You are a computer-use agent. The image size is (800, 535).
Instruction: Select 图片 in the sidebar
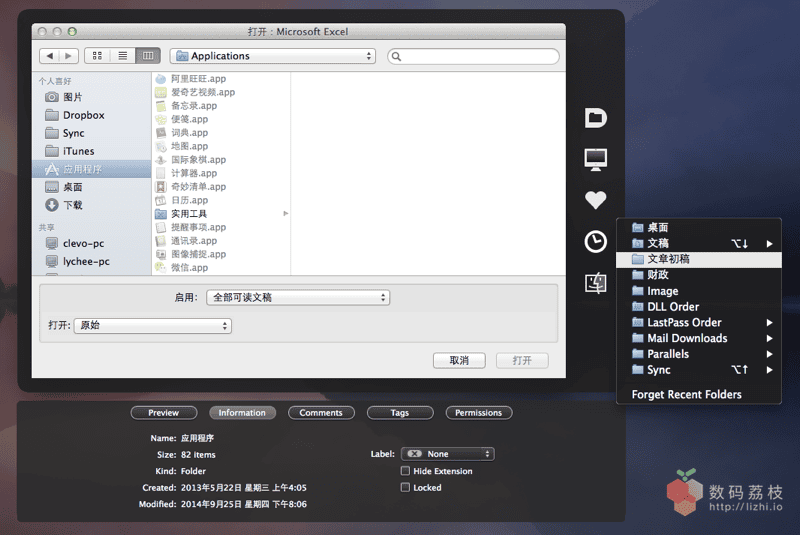(92, 97)
